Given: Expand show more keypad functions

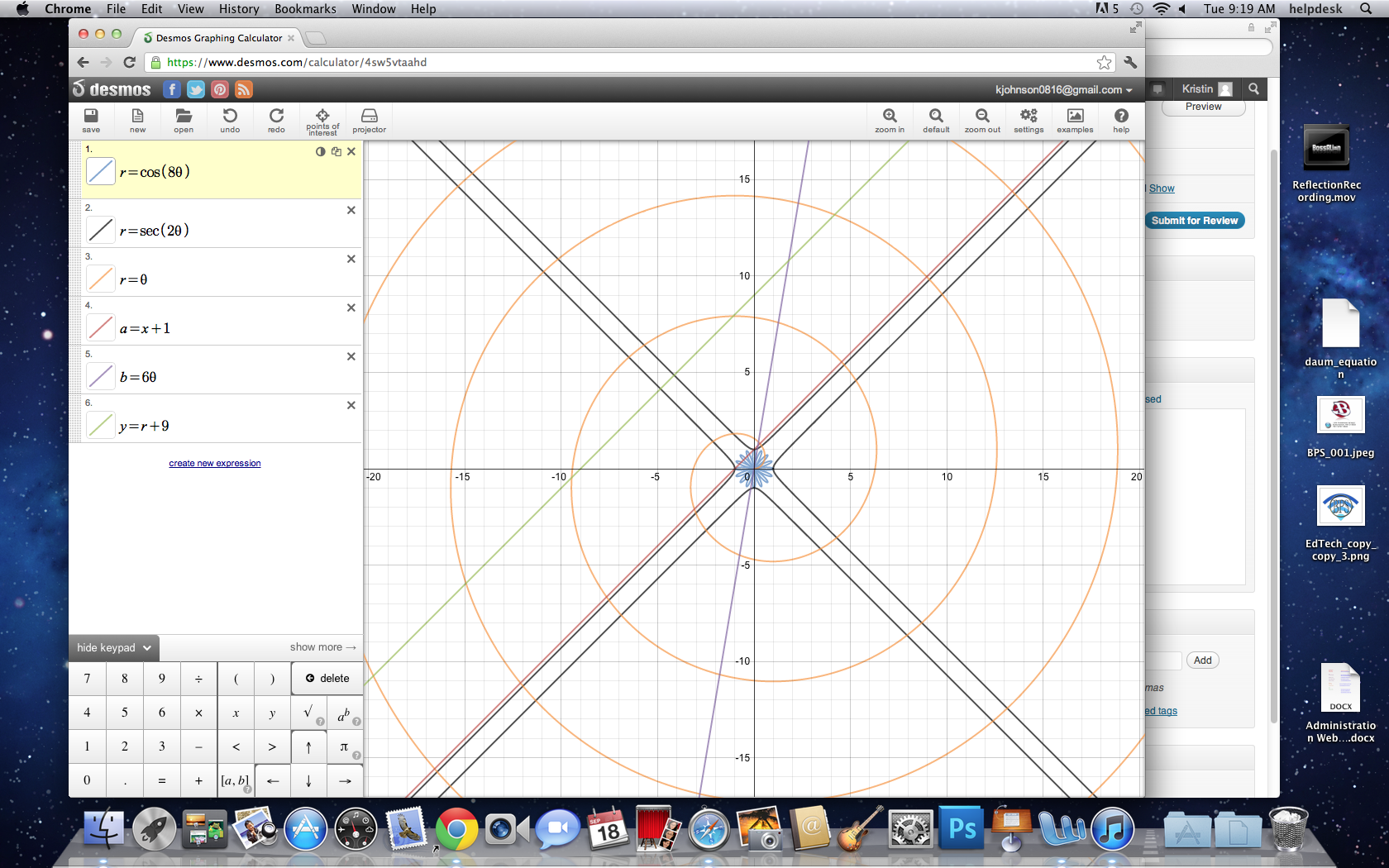Looking at the screenshot, I should [322, 647].
